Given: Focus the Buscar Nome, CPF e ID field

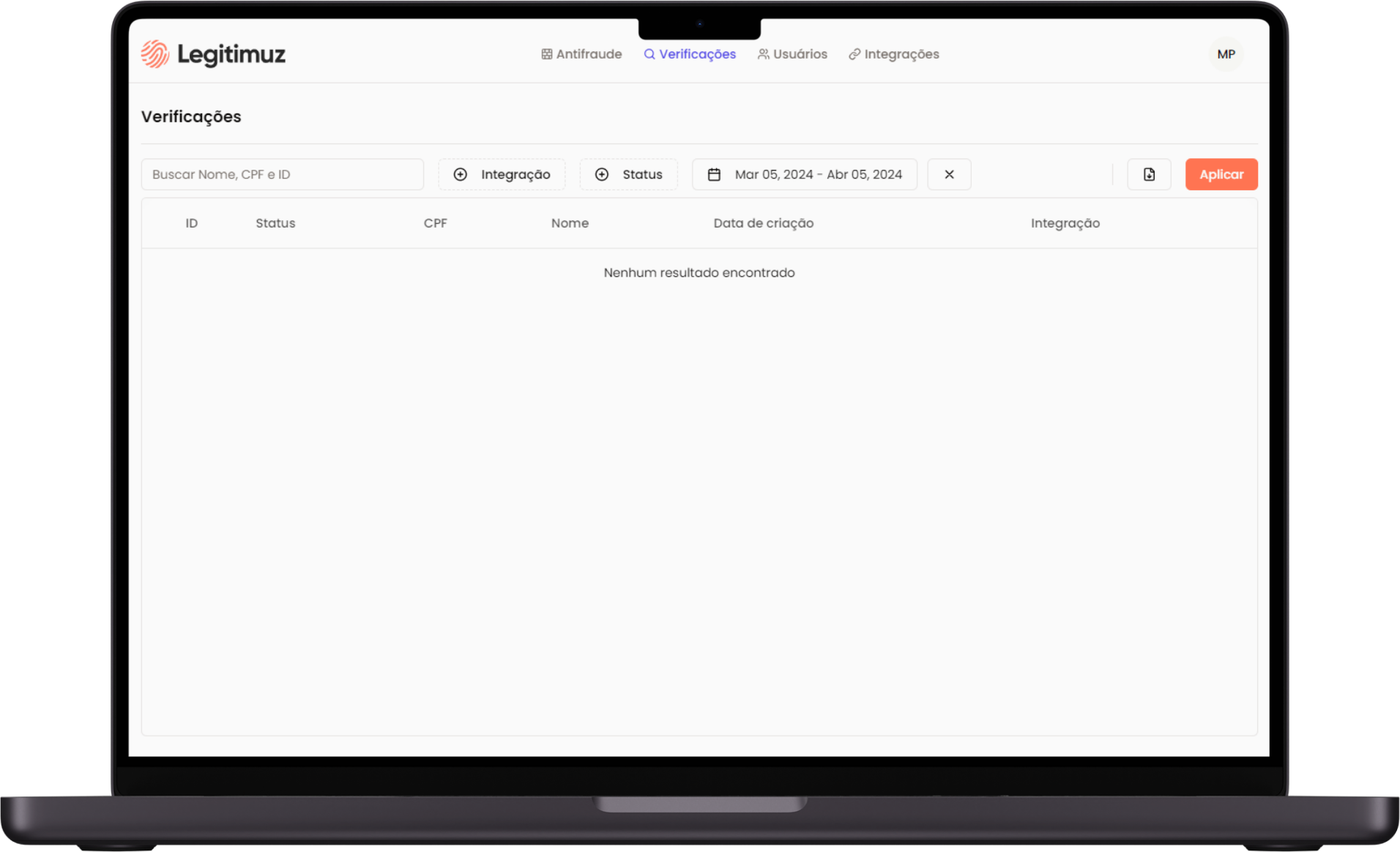Looking at the screenshot, I should [x=282, y=174].
